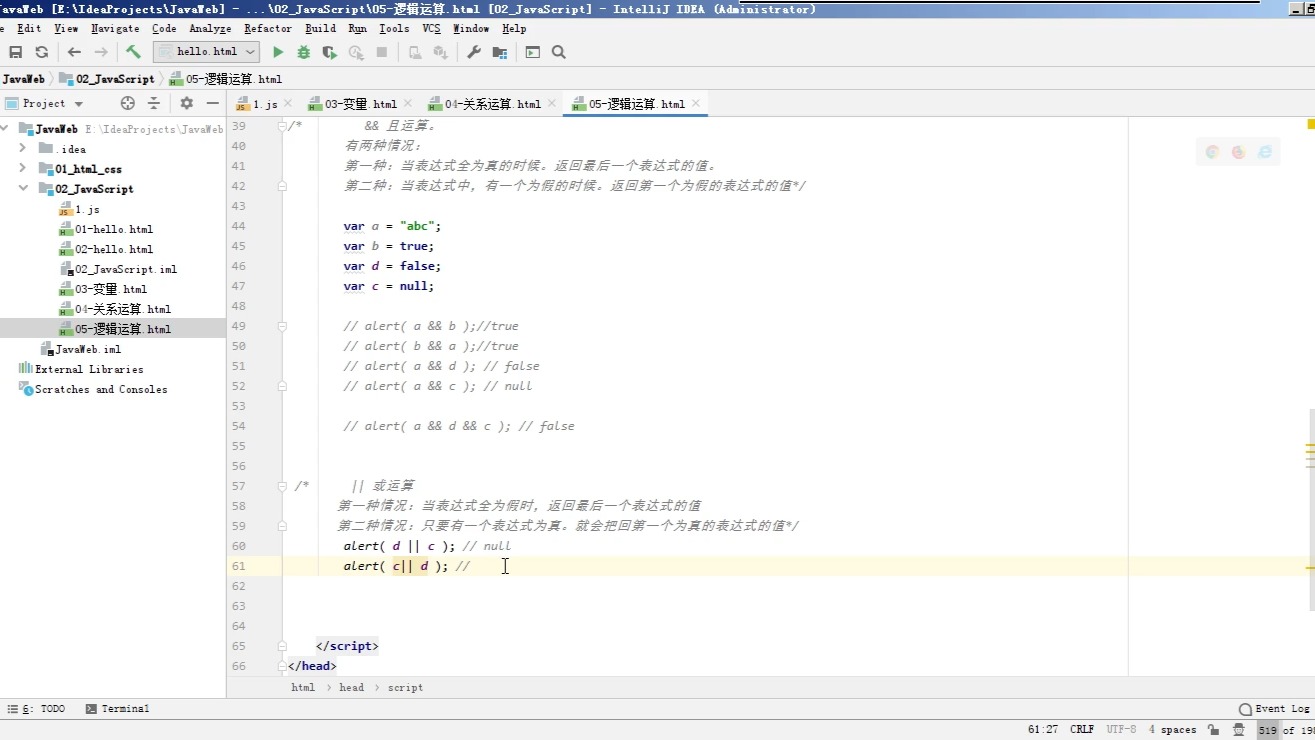1315x740 pixels.
Task: Expand the 01_html_css module
Action: 23,169
